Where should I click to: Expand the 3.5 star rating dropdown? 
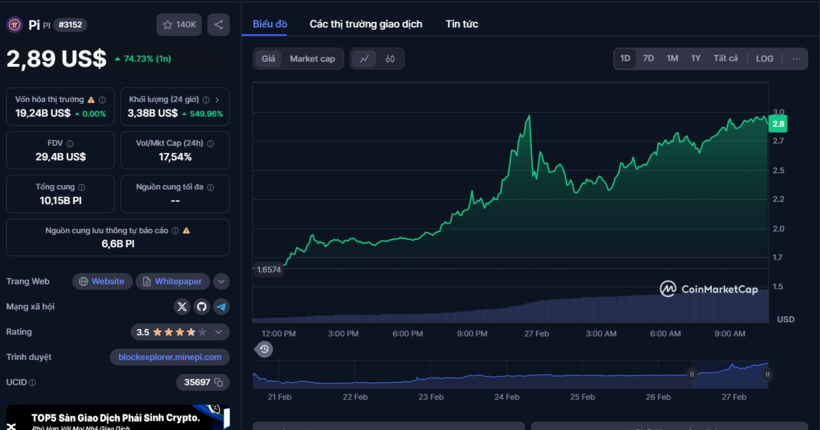(219, 332)
